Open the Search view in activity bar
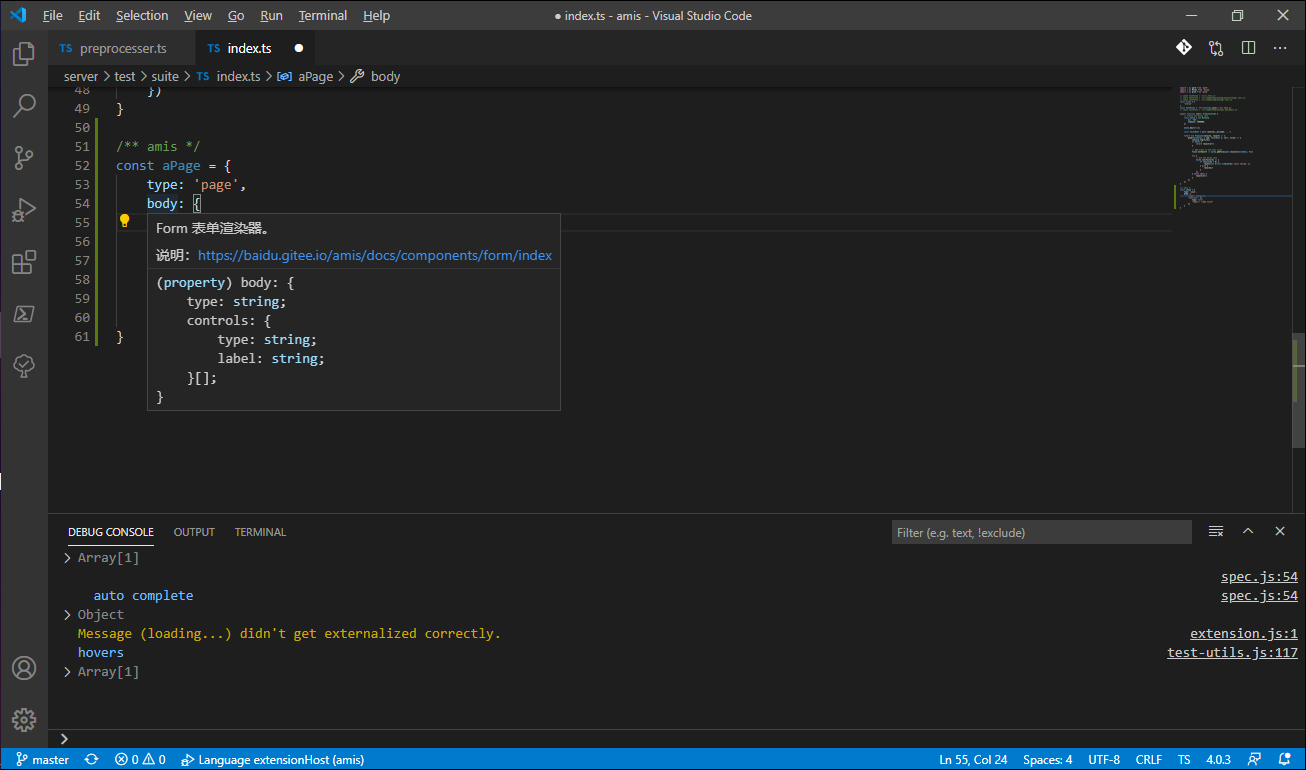Image resolution: width=1306 pixels, height=770 pixels. [x=24, y=105]
